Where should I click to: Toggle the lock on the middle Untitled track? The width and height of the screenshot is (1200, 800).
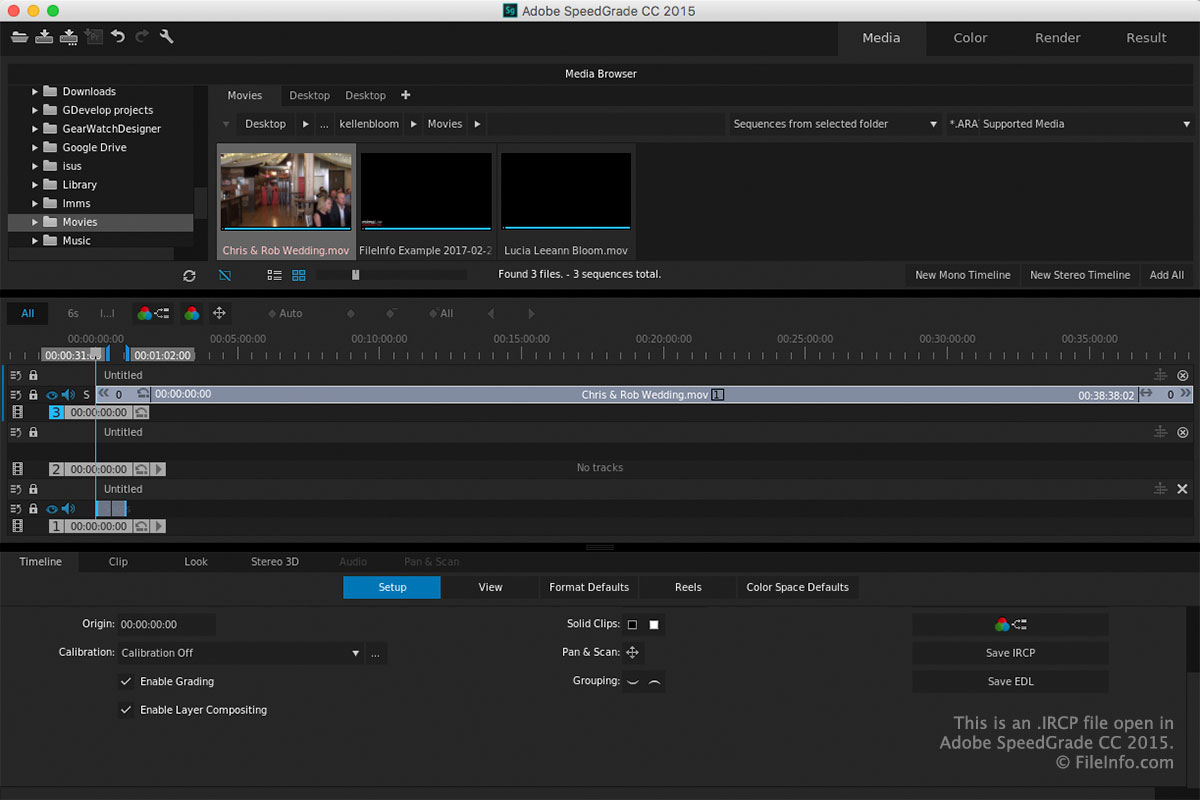pyautogui.click(x=33, y=432)
